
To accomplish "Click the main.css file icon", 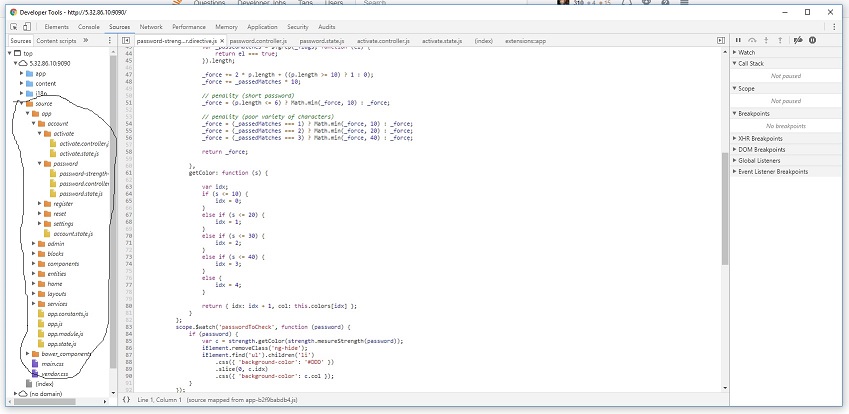I will tap(35, 364).
